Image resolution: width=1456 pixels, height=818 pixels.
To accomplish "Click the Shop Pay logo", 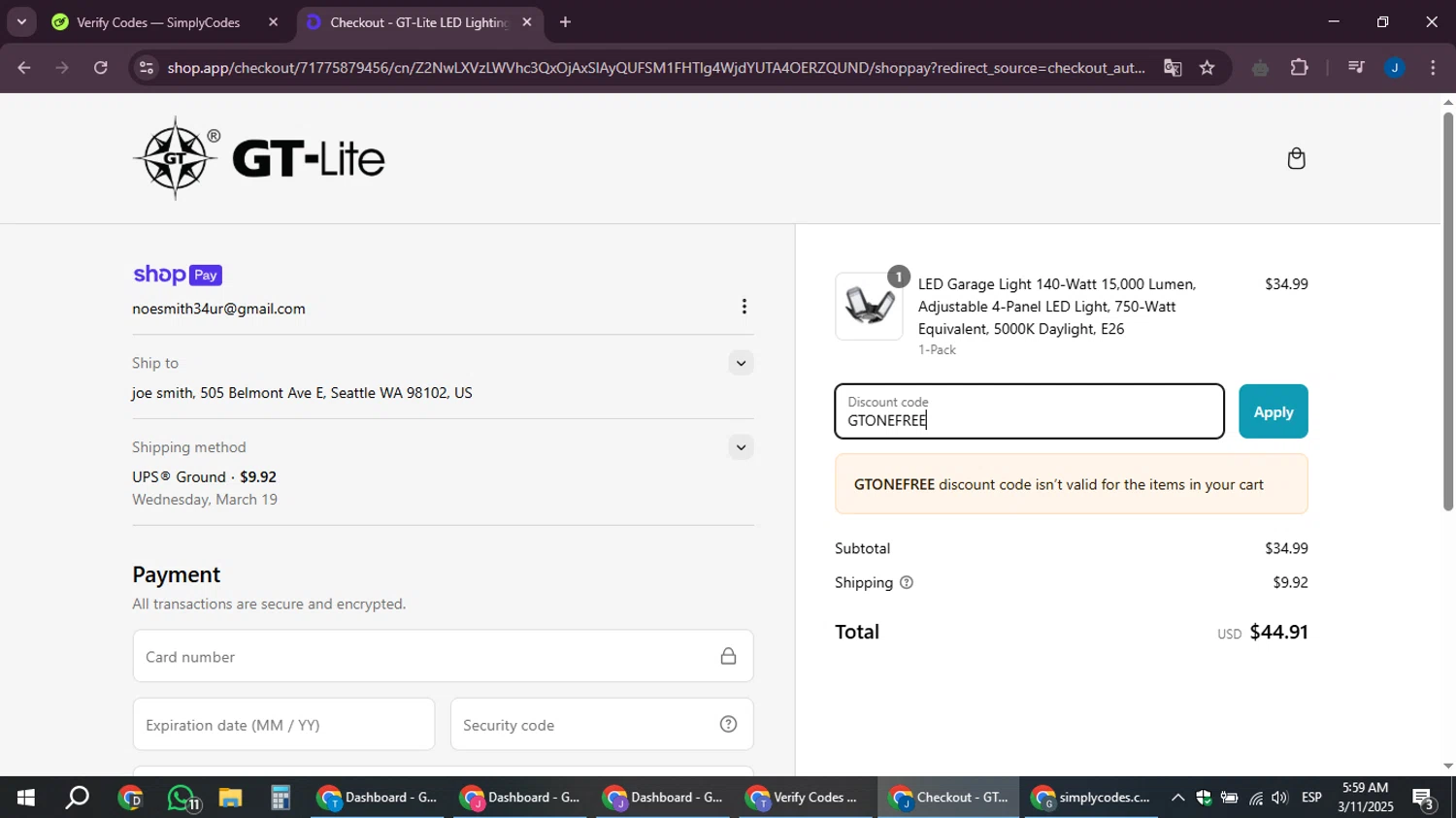I will click(x=178, y=275).
